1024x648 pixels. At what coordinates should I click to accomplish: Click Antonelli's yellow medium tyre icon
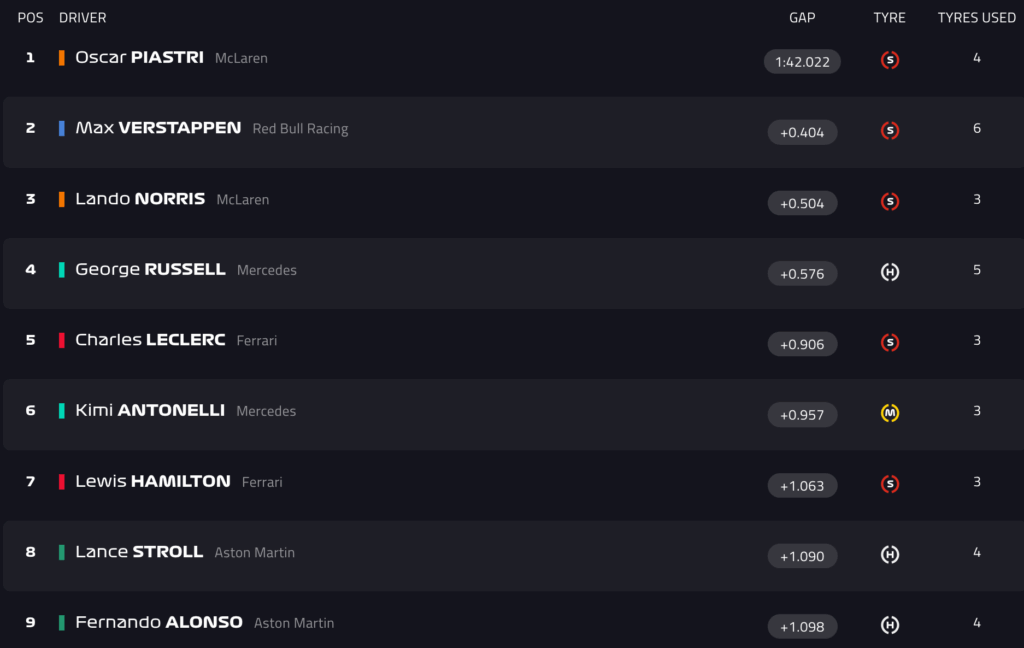(889, 413)
